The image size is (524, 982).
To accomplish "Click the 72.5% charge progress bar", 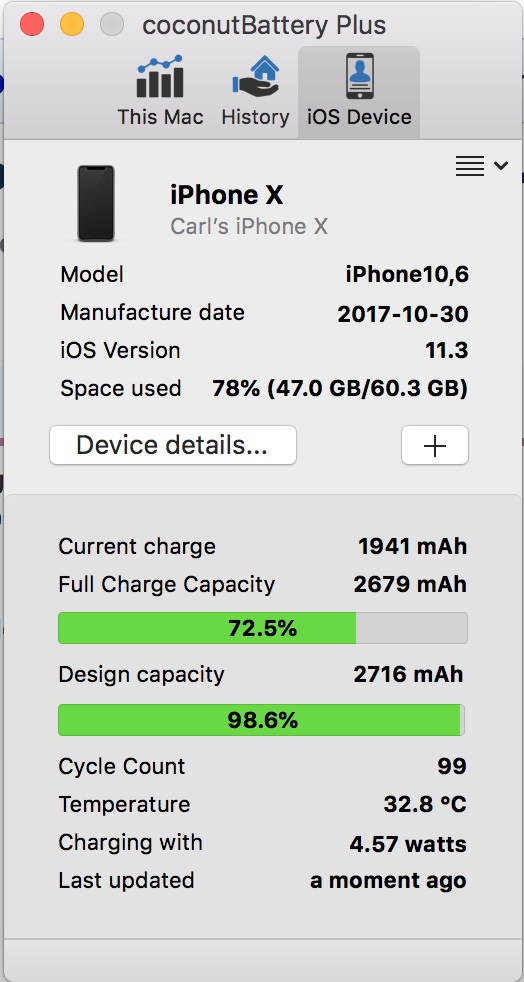I will pos(262,628).
